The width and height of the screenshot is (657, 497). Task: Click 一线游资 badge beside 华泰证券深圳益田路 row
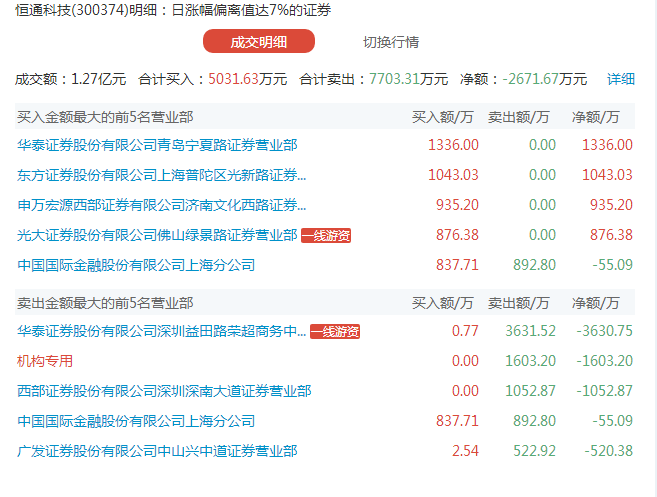point(335,331)
